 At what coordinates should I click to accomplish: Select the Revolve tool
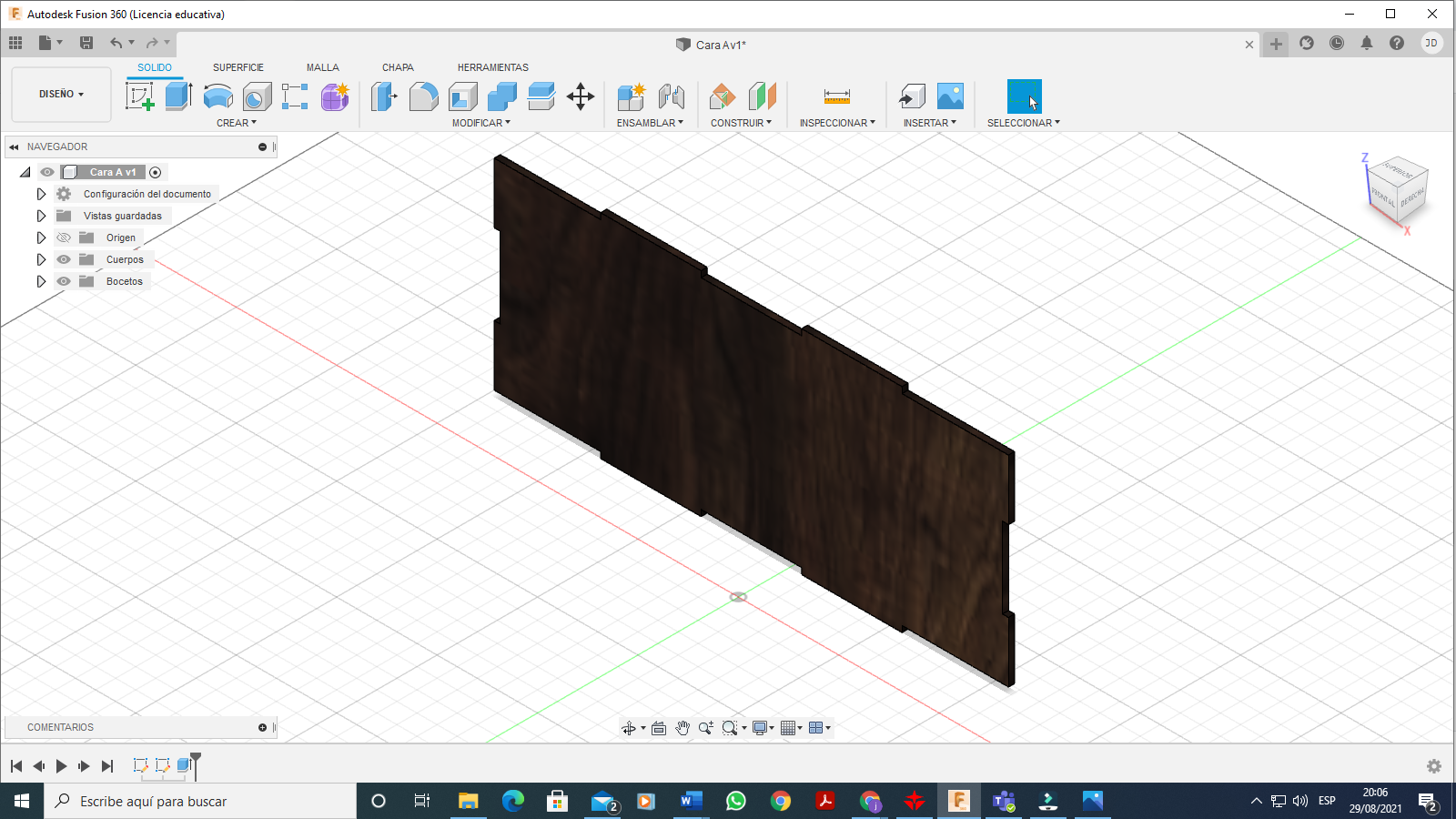coord(218,96)
